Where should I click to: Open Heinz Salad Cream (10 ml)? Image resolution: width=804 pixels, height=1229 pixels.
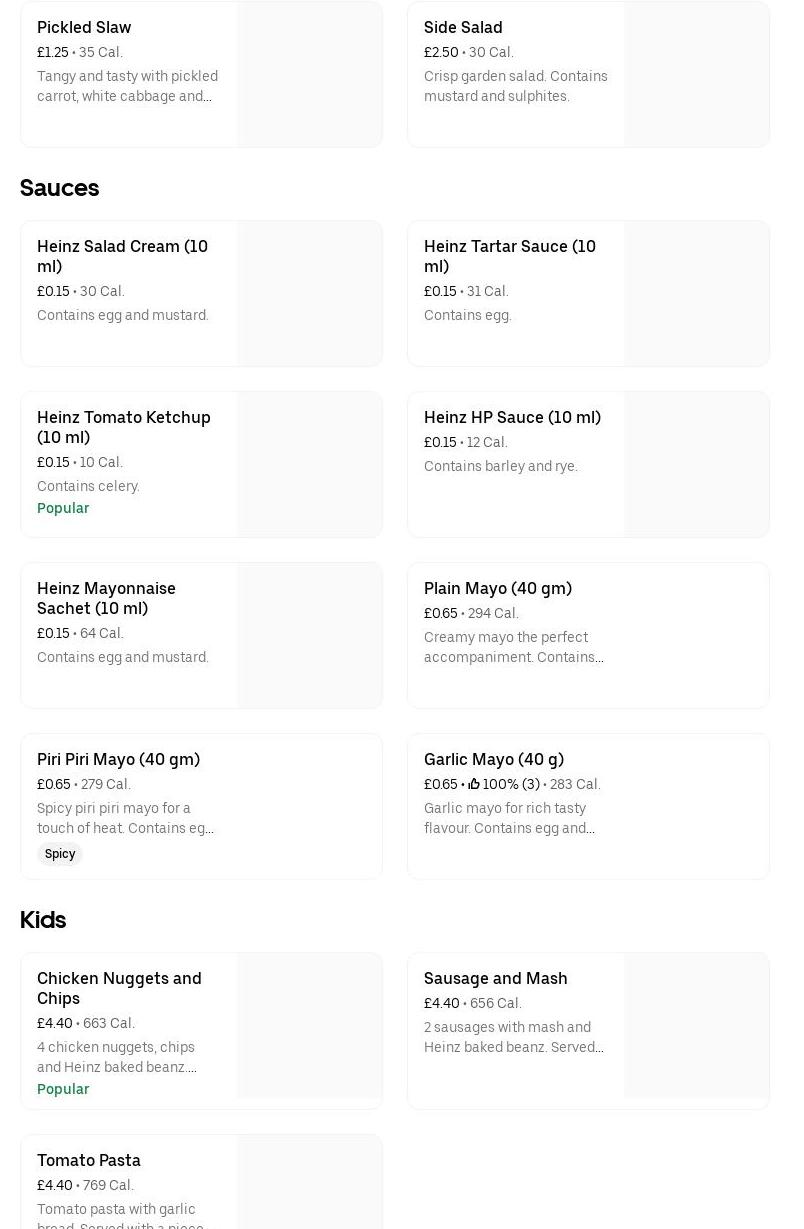[x=122, y=256]
